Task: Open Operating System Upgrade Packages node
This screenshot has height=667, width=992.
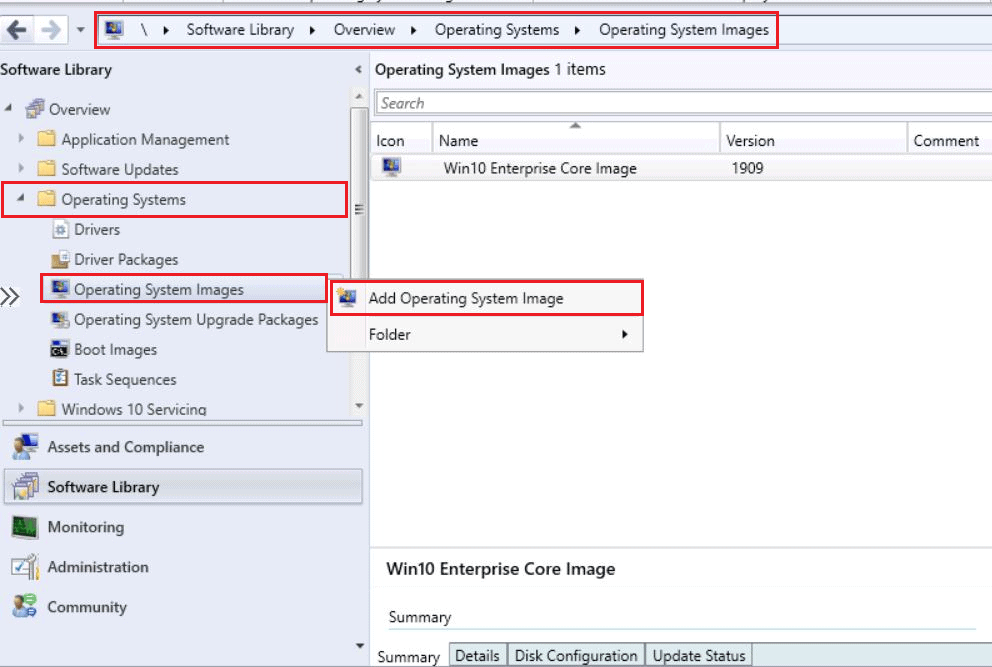Action: pos(196,320)
